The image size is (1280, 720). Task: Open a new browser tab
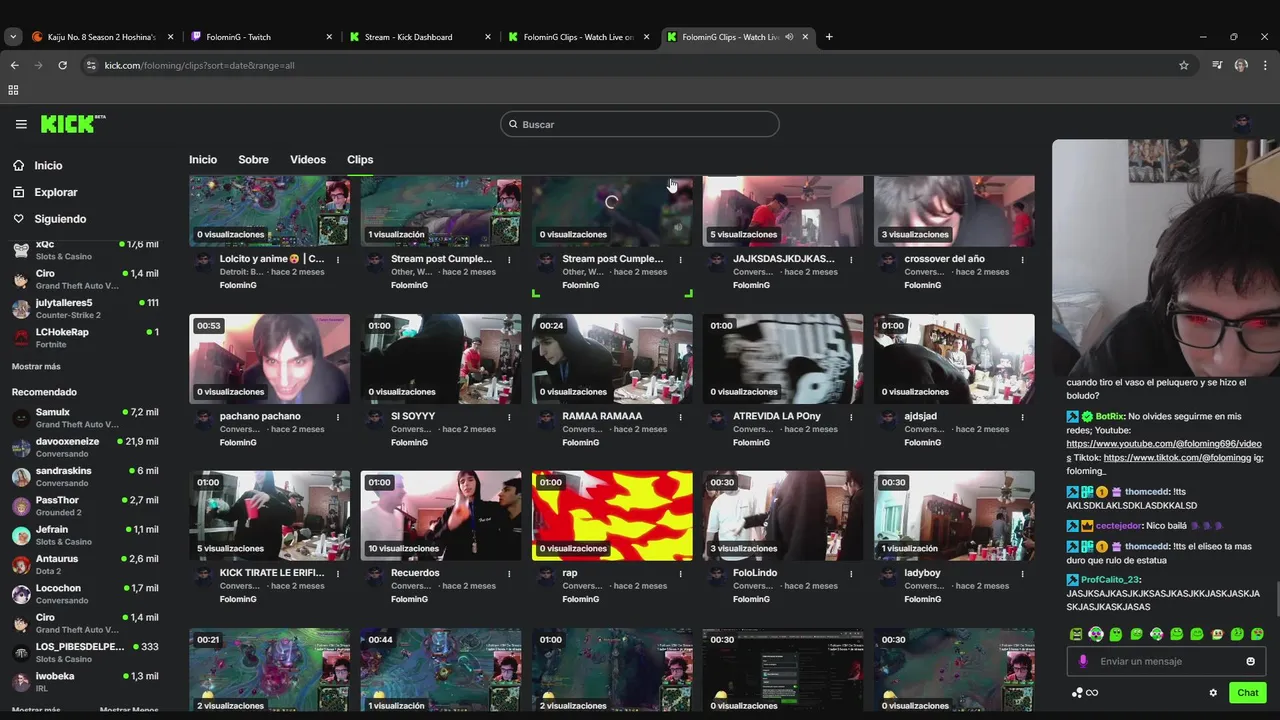(829, 37)
